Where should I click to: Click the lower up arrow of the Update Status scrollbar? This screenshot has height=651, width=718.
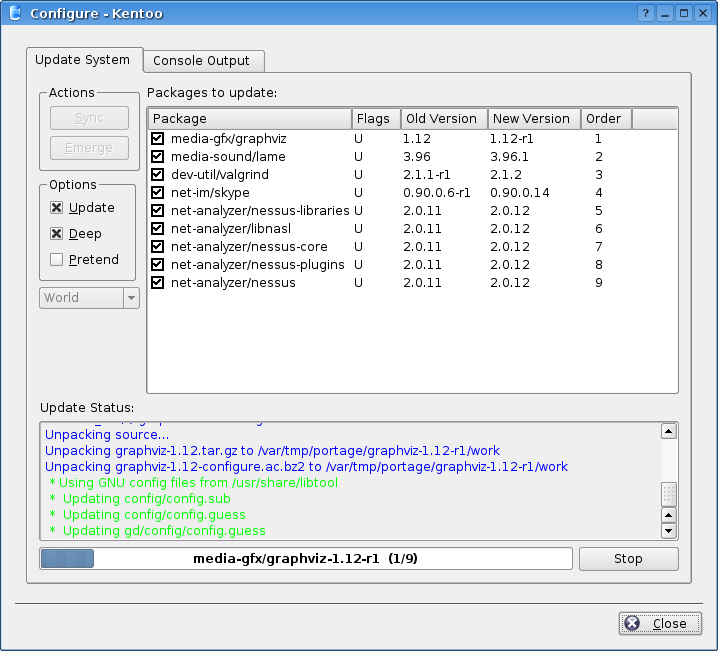tap(669, 515)
